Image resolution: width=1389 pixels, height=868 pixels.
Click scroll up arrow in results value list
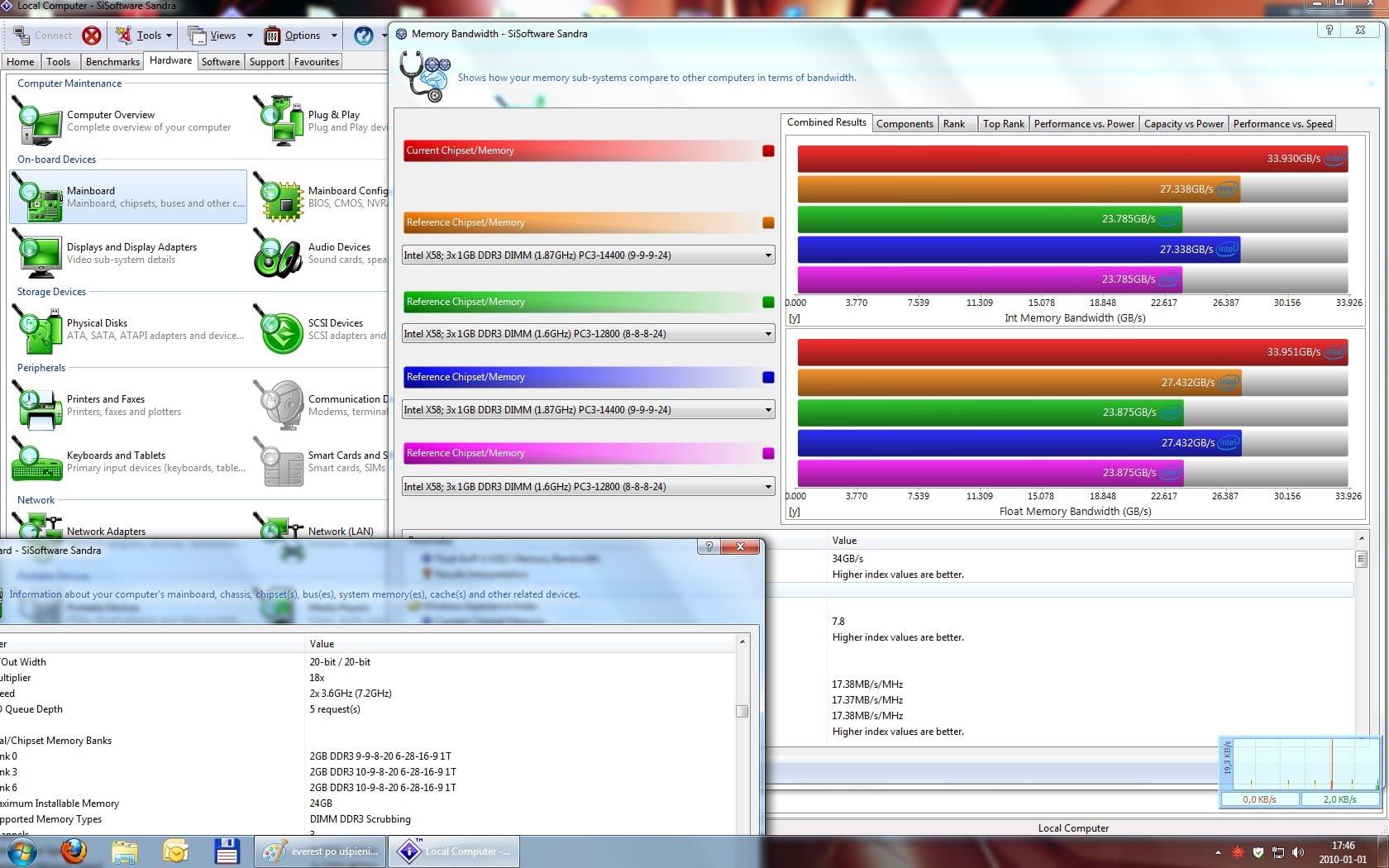pos(1362,539)
